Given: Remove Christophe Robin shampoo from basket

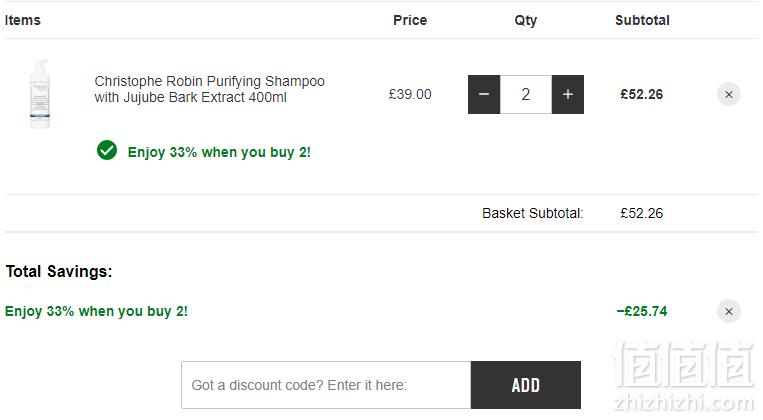Looking at the screenshot, I should click(728, 94).
